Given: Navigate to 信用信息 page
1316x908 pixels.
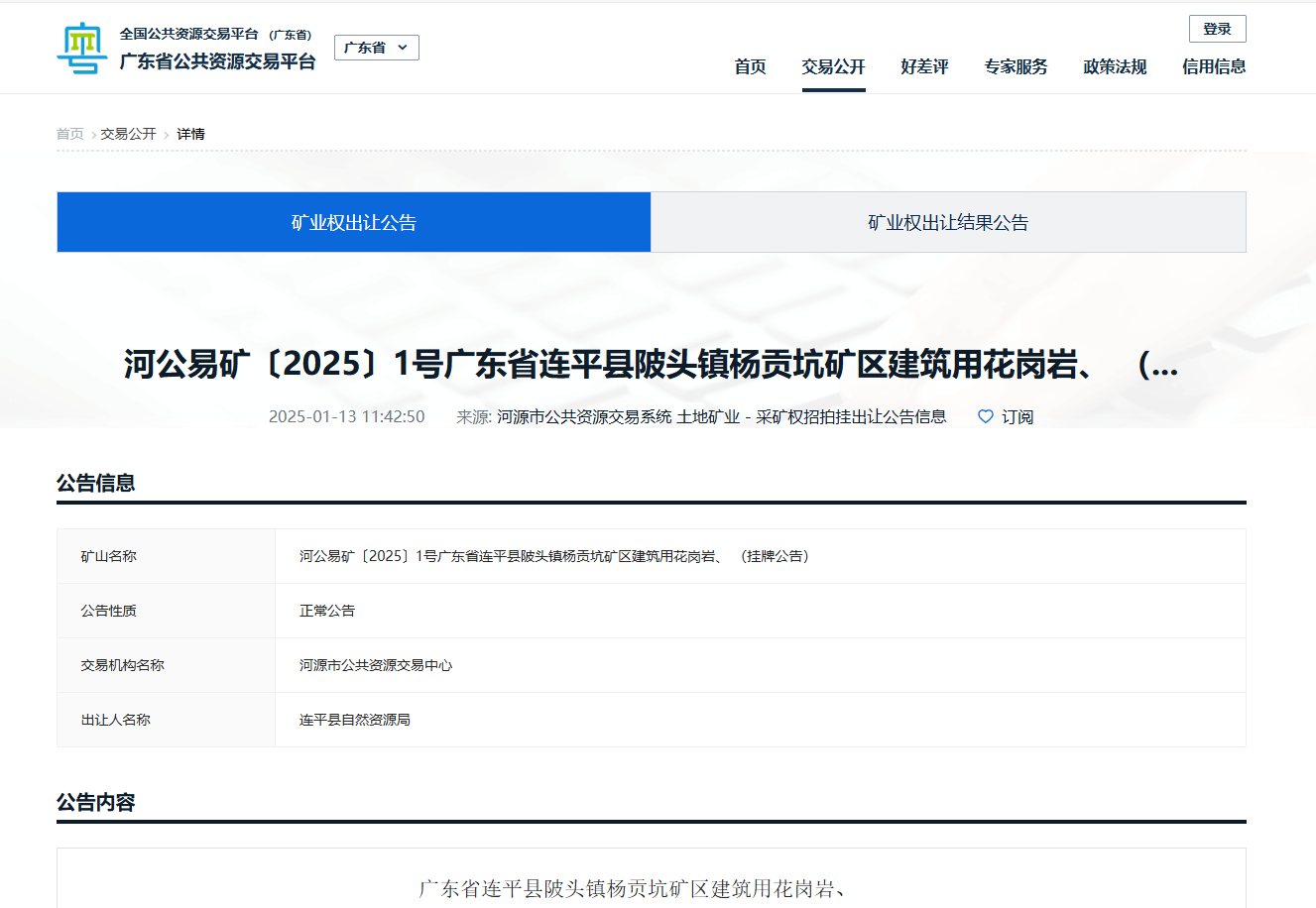Looking at the screenshot, I should [1214, 66].
